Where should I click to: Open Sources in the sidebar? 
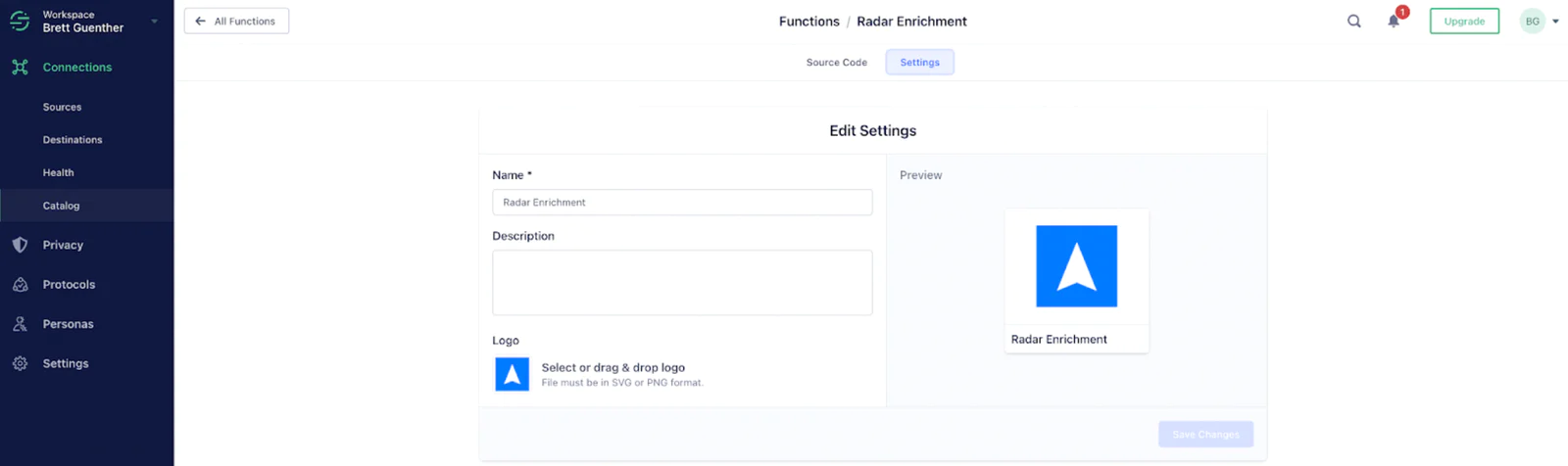tap(62, 108)
